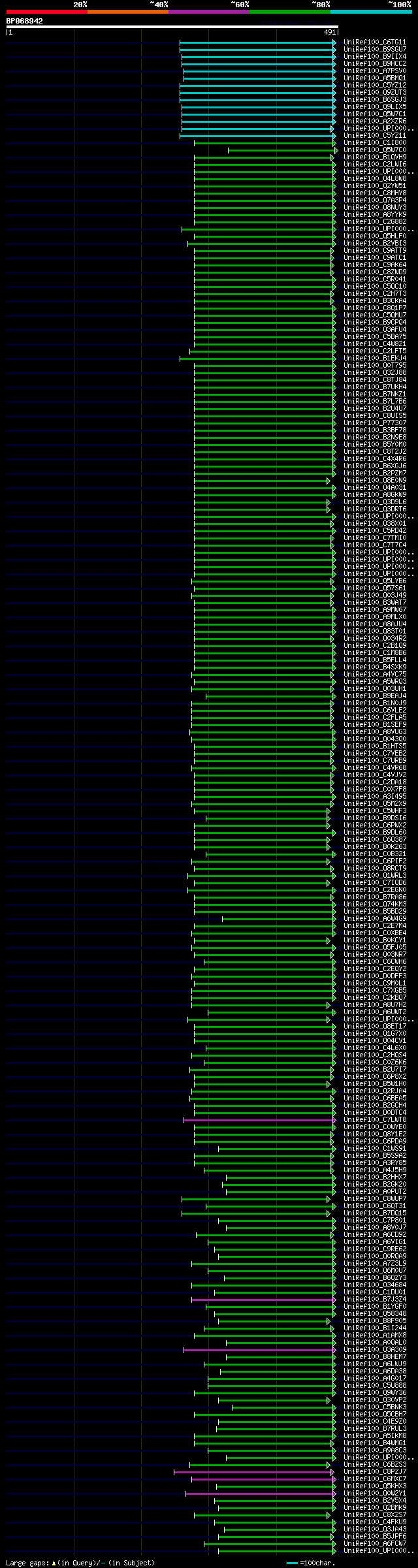Image resolution: width=418 pixels, height=1568 pixels.
Task: Select the BP068942 query label
Action: (x=25, y=21)
